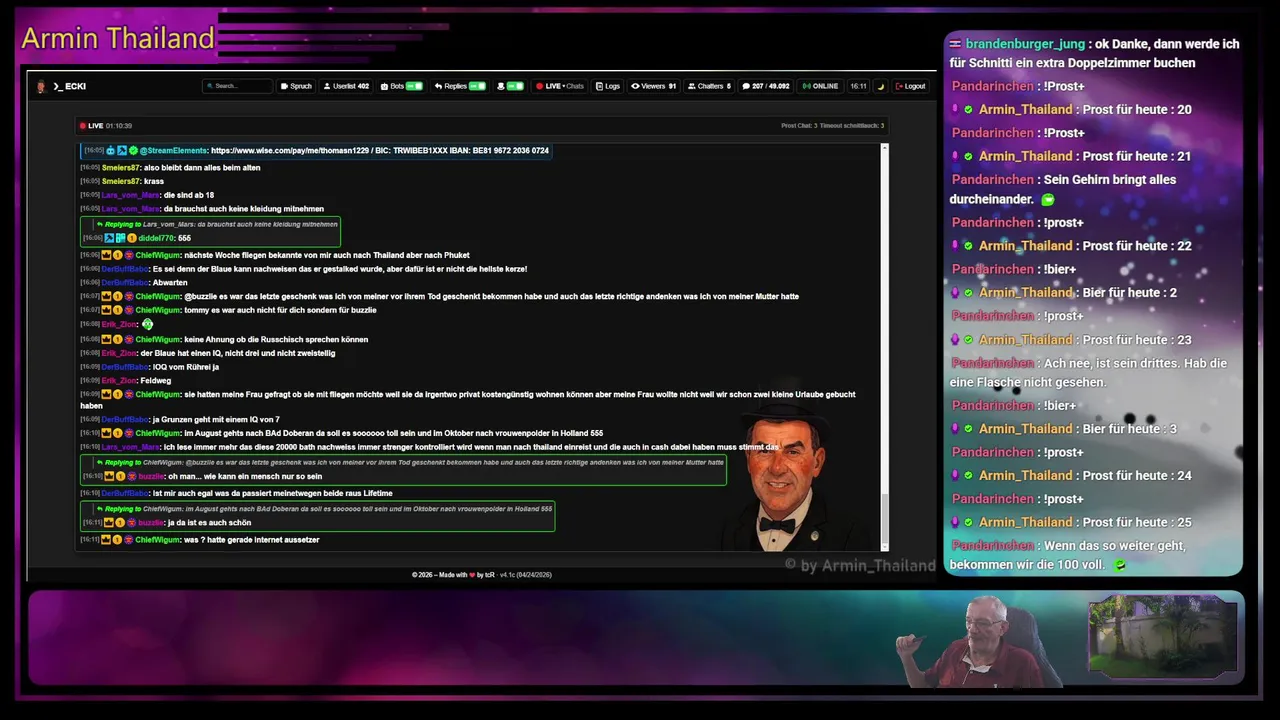This screenshot has width=1280, height=720.
Task: Click the ONLINE status indicator
Action: click(820, 86)
